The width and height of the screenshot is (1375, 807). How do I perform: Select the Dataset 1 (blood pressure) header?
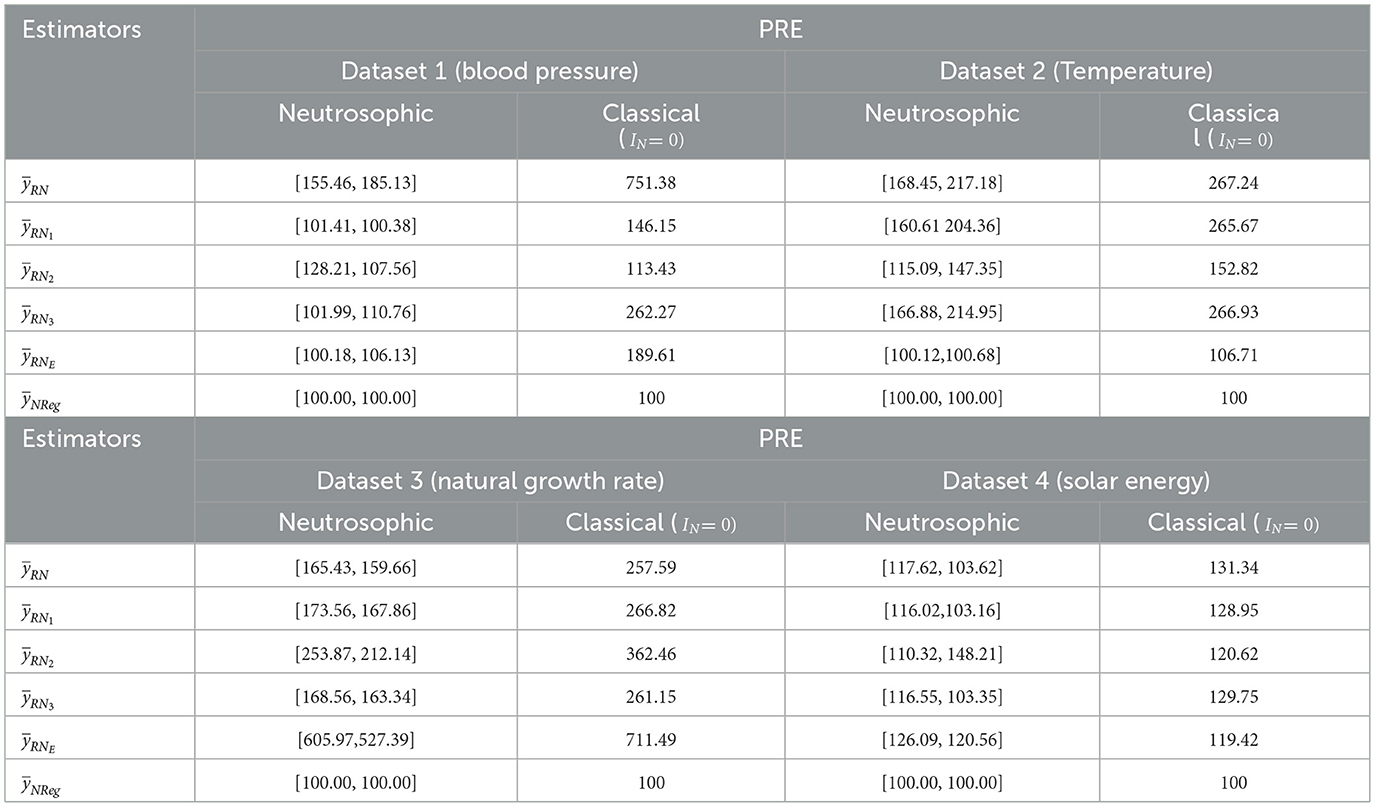(x=489, y=71)
